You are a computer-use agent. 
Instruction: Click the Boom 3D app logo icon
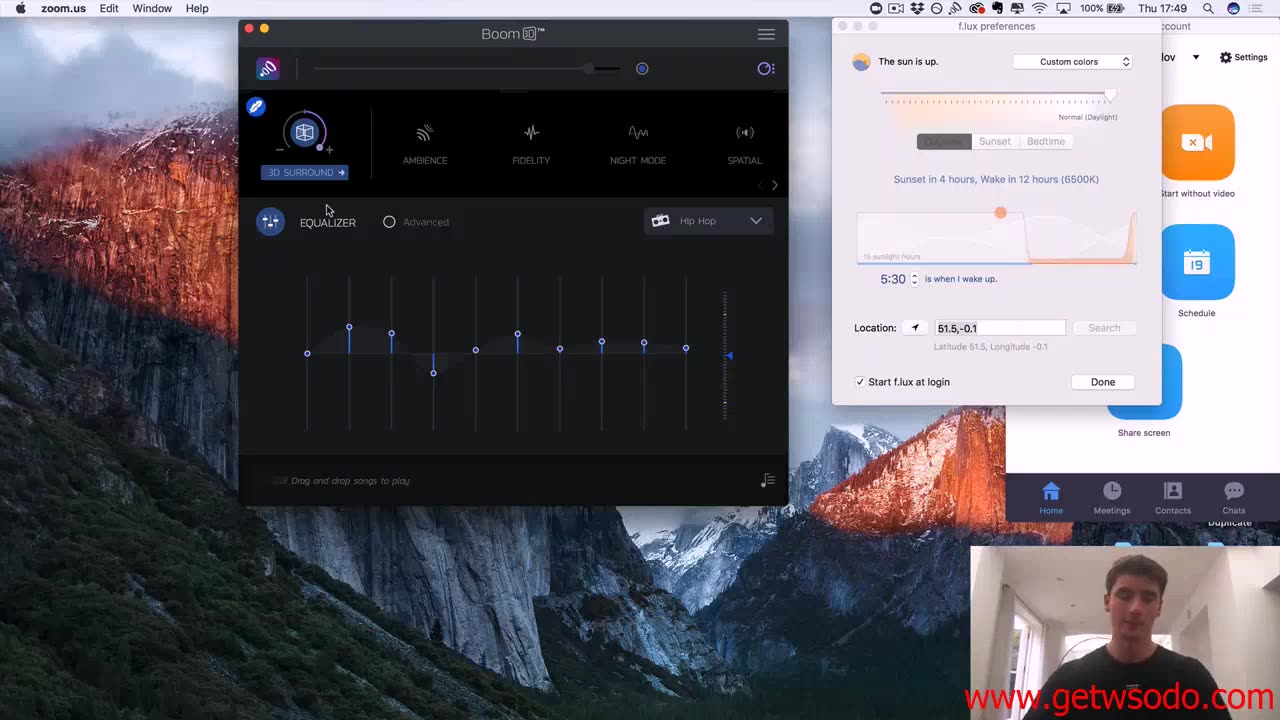point(267,68)
